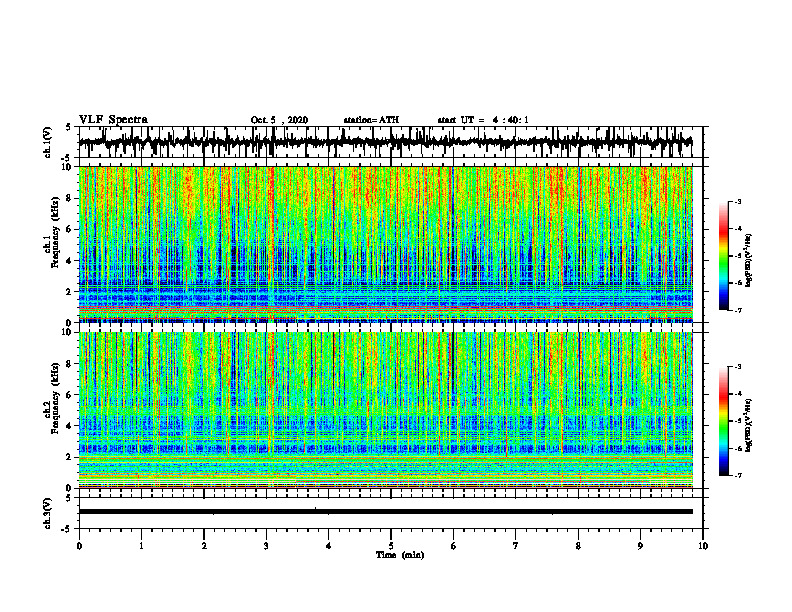Click the ch.1 spectrogram color bar
This screenshot has width=792, height=612.
(723, 256)
